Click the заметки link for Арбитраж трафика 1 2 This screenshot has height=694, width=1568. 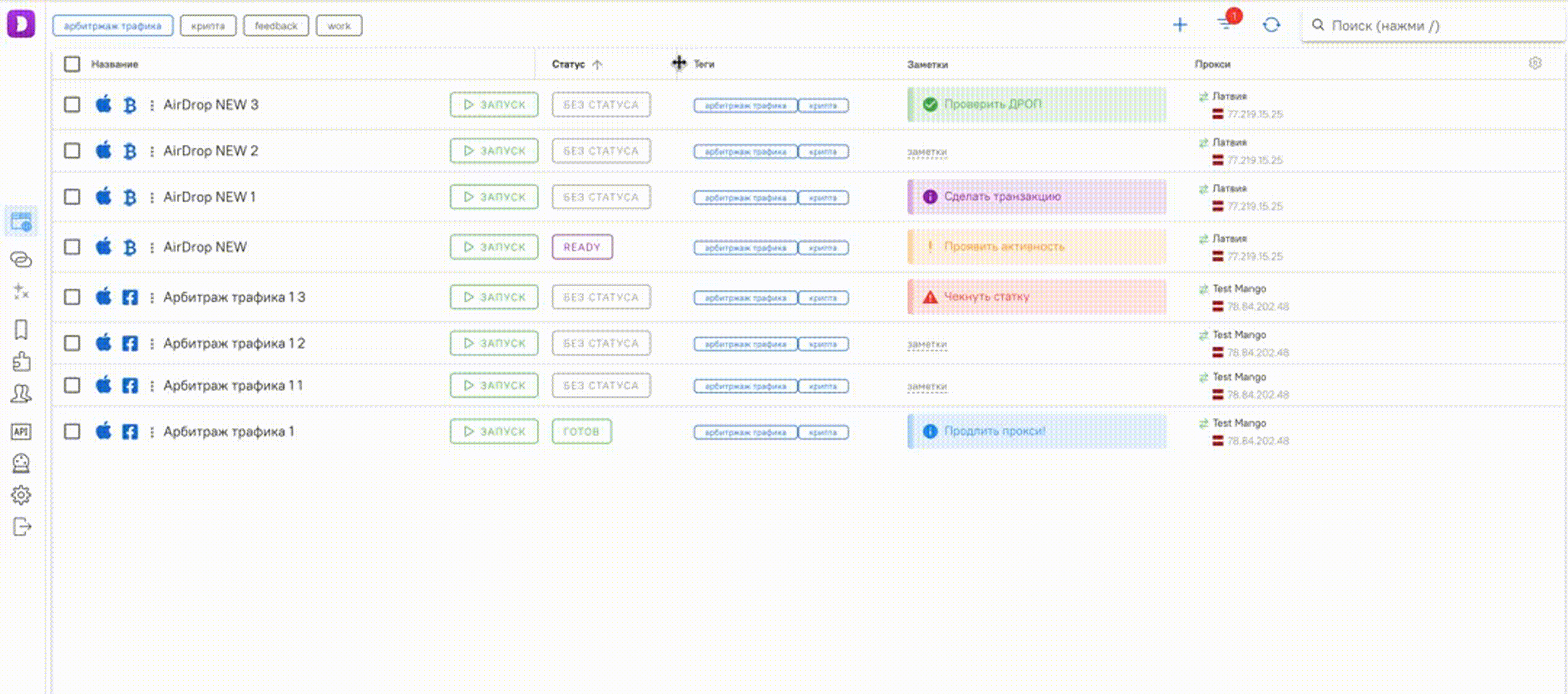point(927,344)
